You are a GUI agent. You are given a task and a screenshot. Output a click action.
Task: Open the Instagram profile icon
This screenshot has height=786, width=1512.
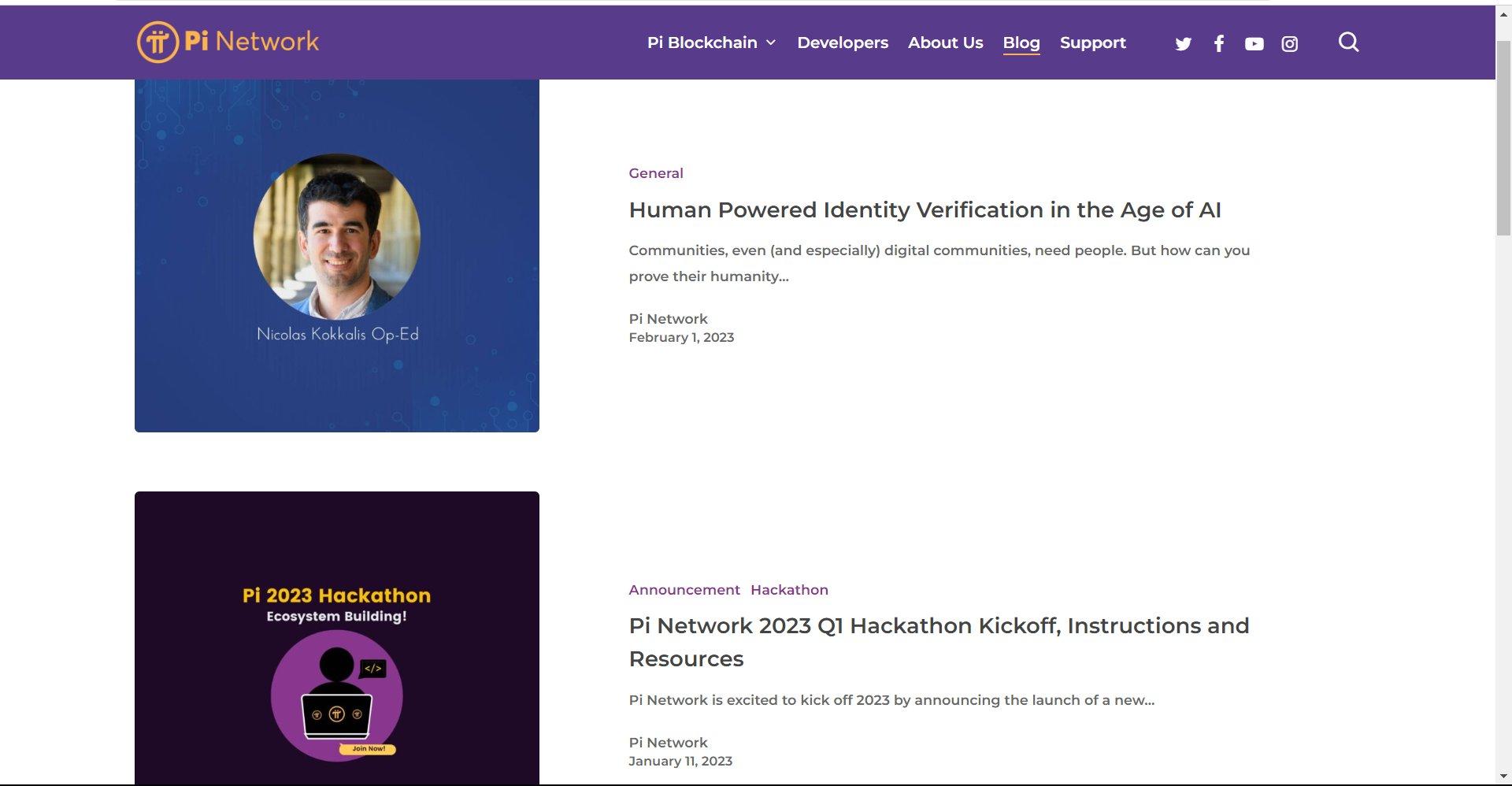[x=1289, y=44]
